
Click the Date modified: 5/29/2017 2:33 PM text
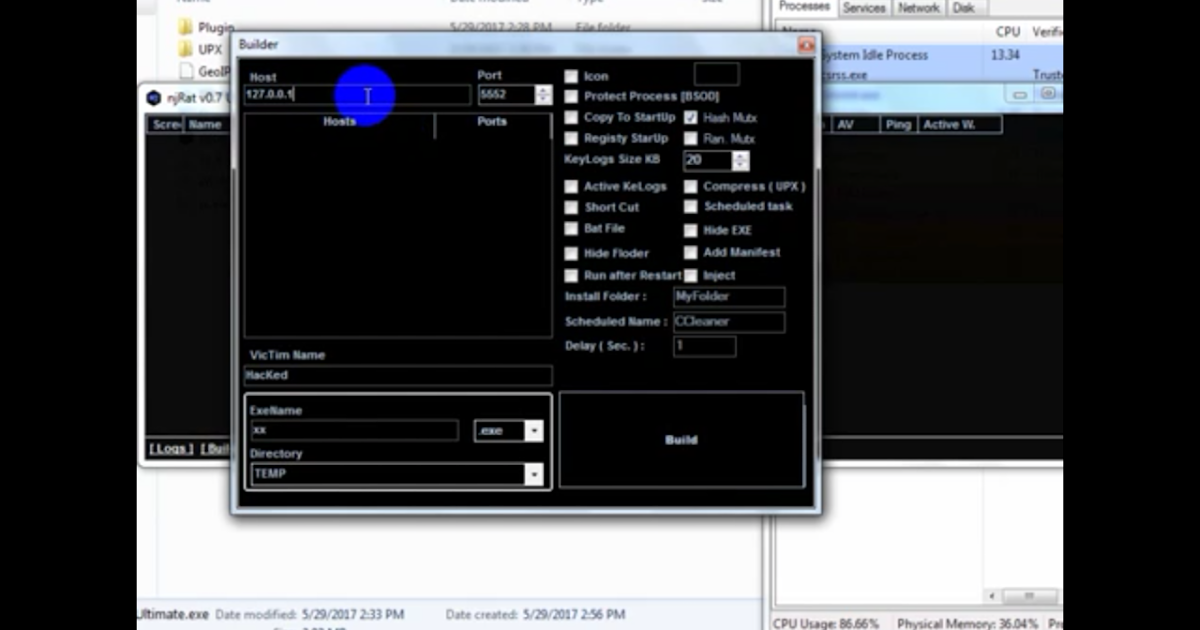[x=310, y=614]
